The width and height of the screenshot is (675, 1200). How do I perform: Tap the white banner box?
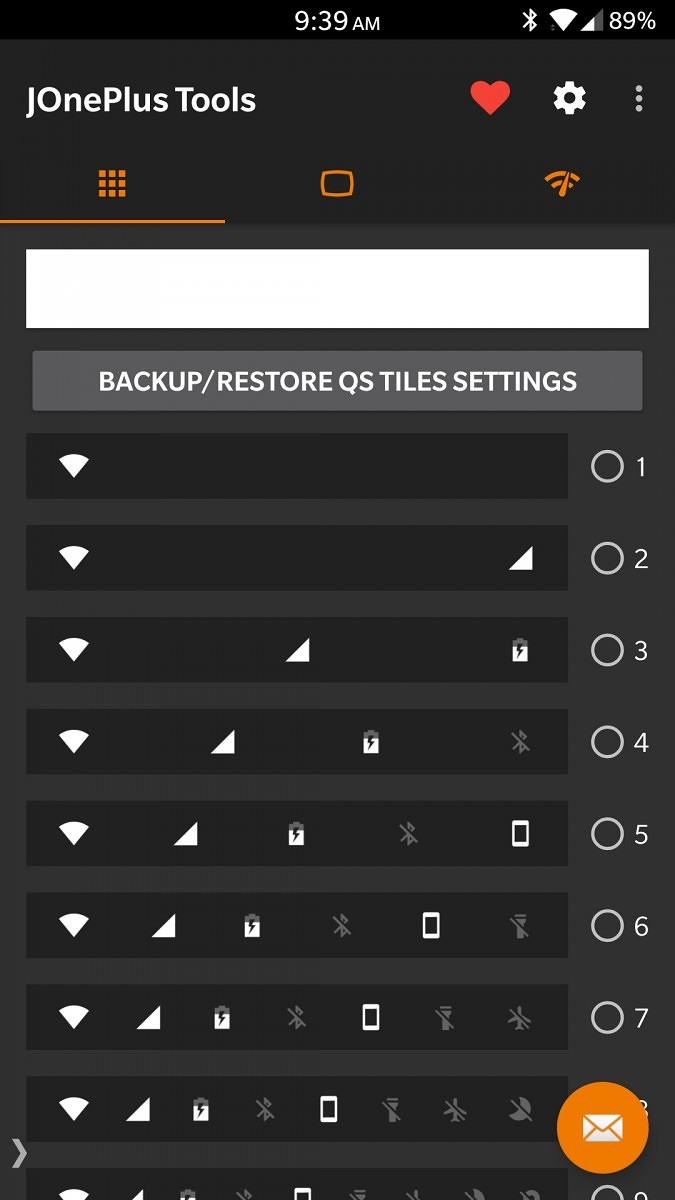(x=337, y=289)
